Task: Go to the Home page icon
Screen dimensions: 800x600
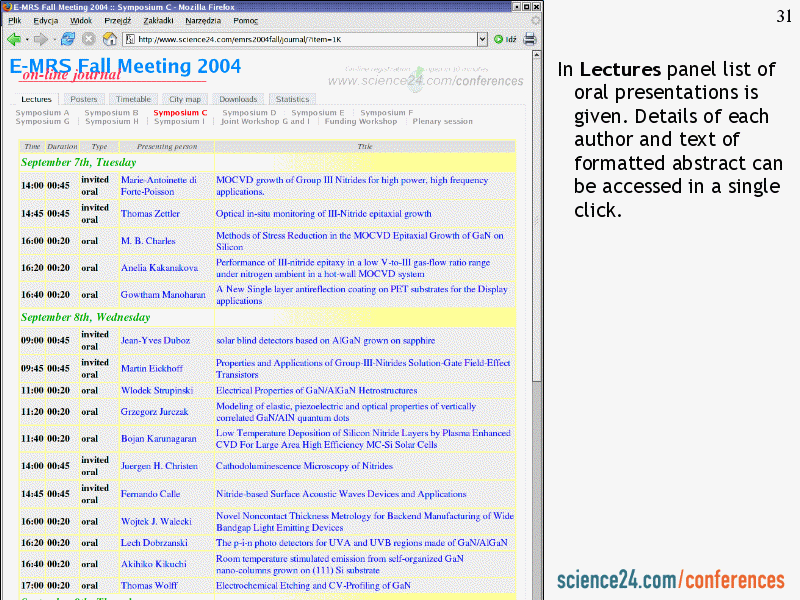Action: point(108,39)
